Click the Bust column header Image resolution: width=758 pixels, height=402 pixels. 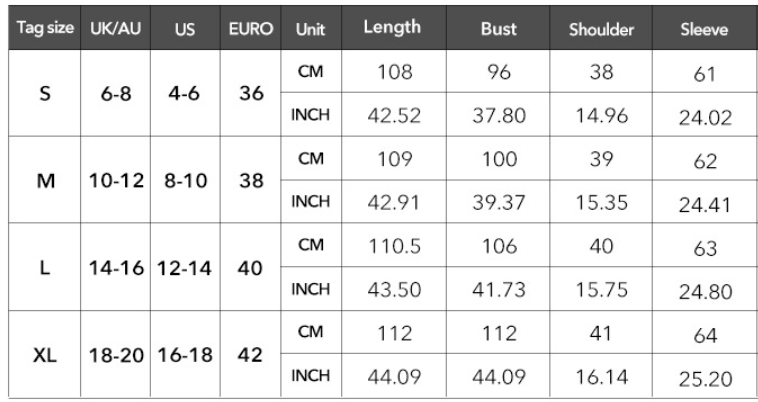tap(498, 28)
